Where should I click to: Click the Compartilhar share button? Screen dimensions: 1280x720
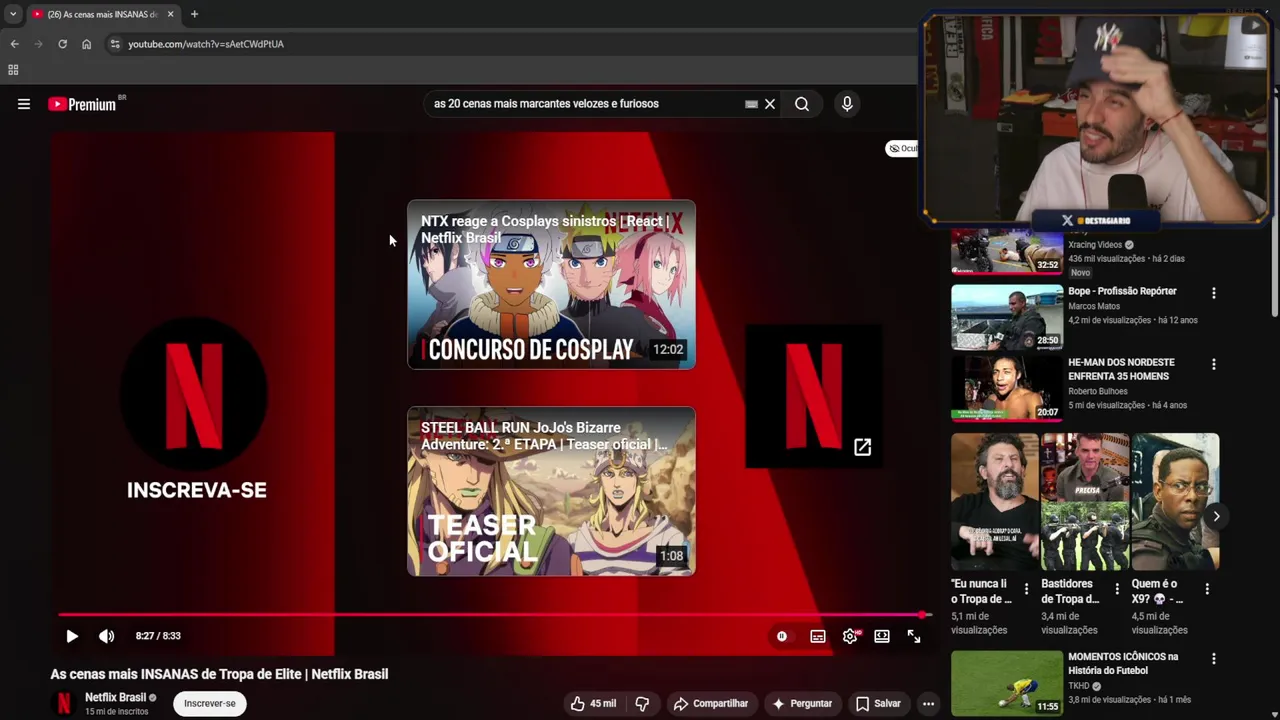pos(711,703)
